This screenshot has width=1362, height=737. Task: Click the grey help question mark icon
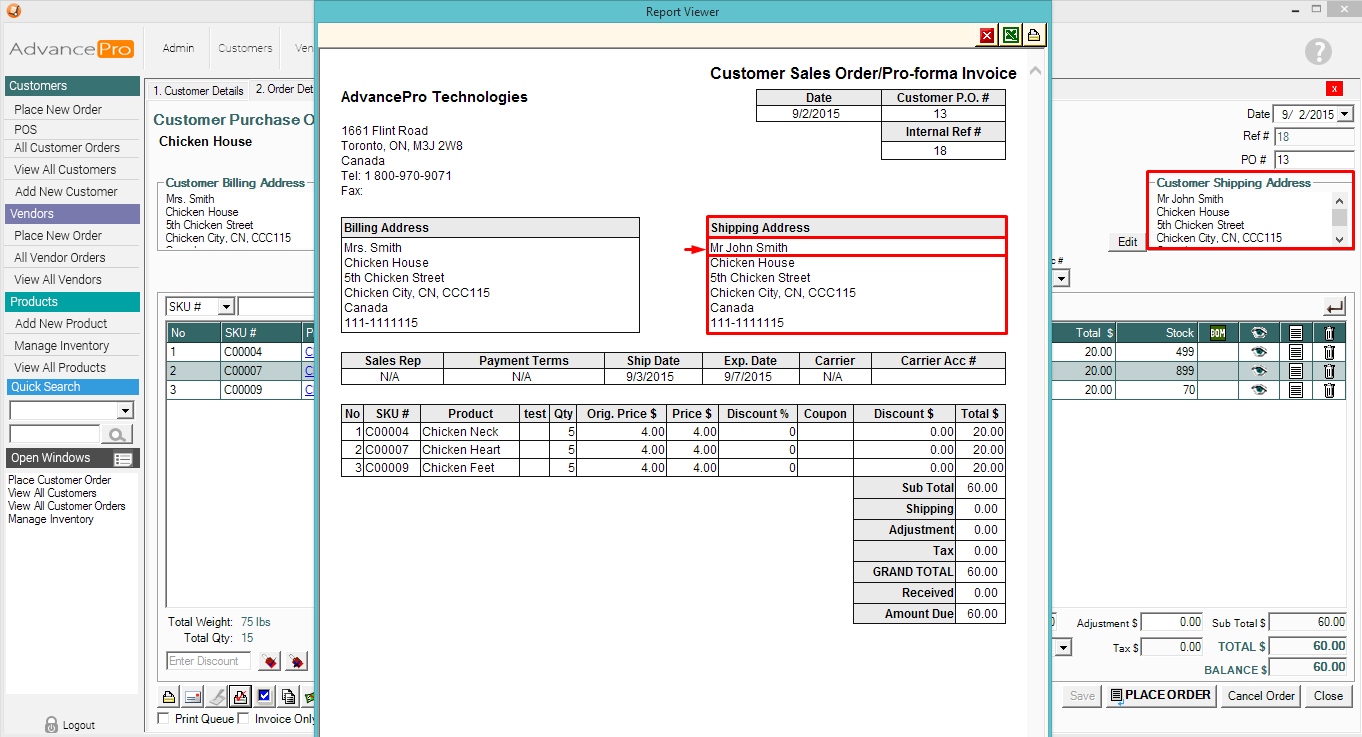pos(1318,52)
